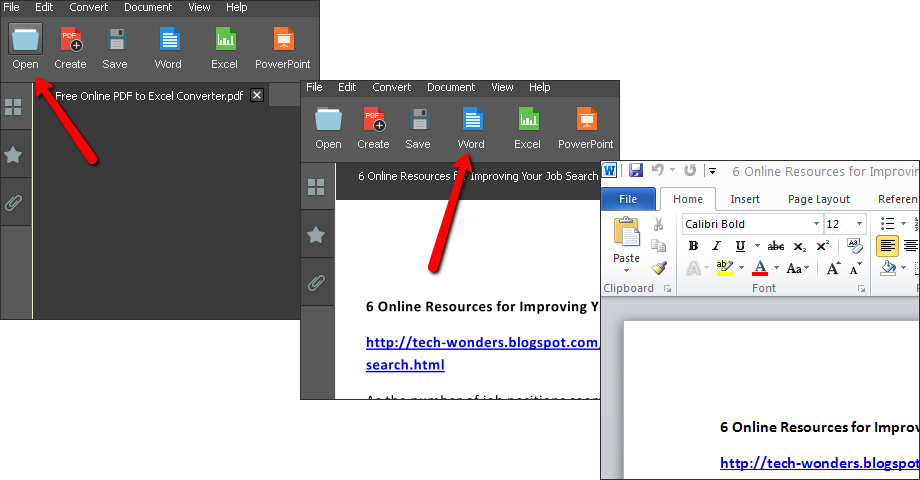Click the Paste clipboard icon in Word
The image size is (920, 480).
[x=627, y=231]
